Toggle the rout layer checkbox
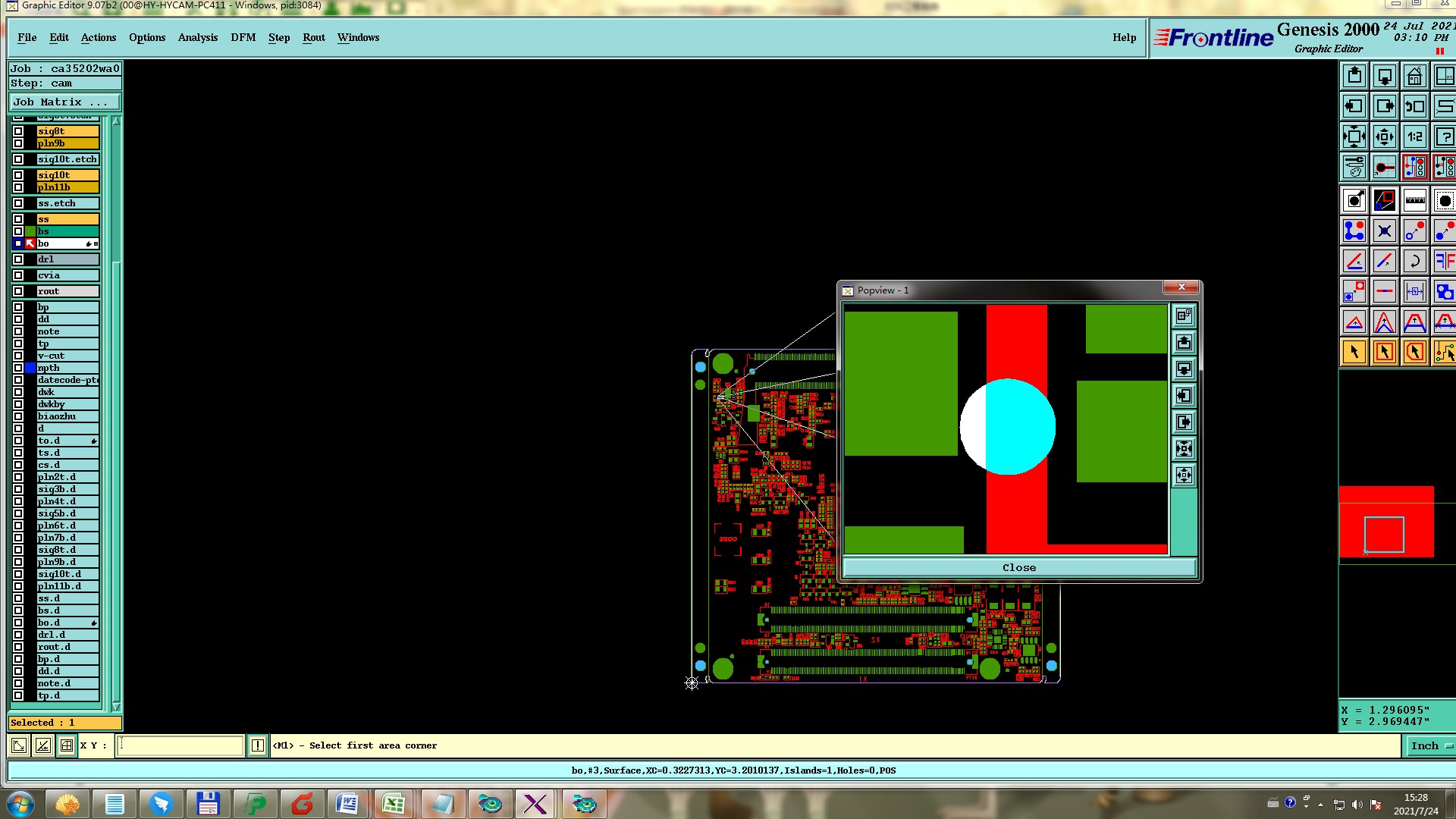Screen dimensions: 1456x819 click(x=18, y=291)
